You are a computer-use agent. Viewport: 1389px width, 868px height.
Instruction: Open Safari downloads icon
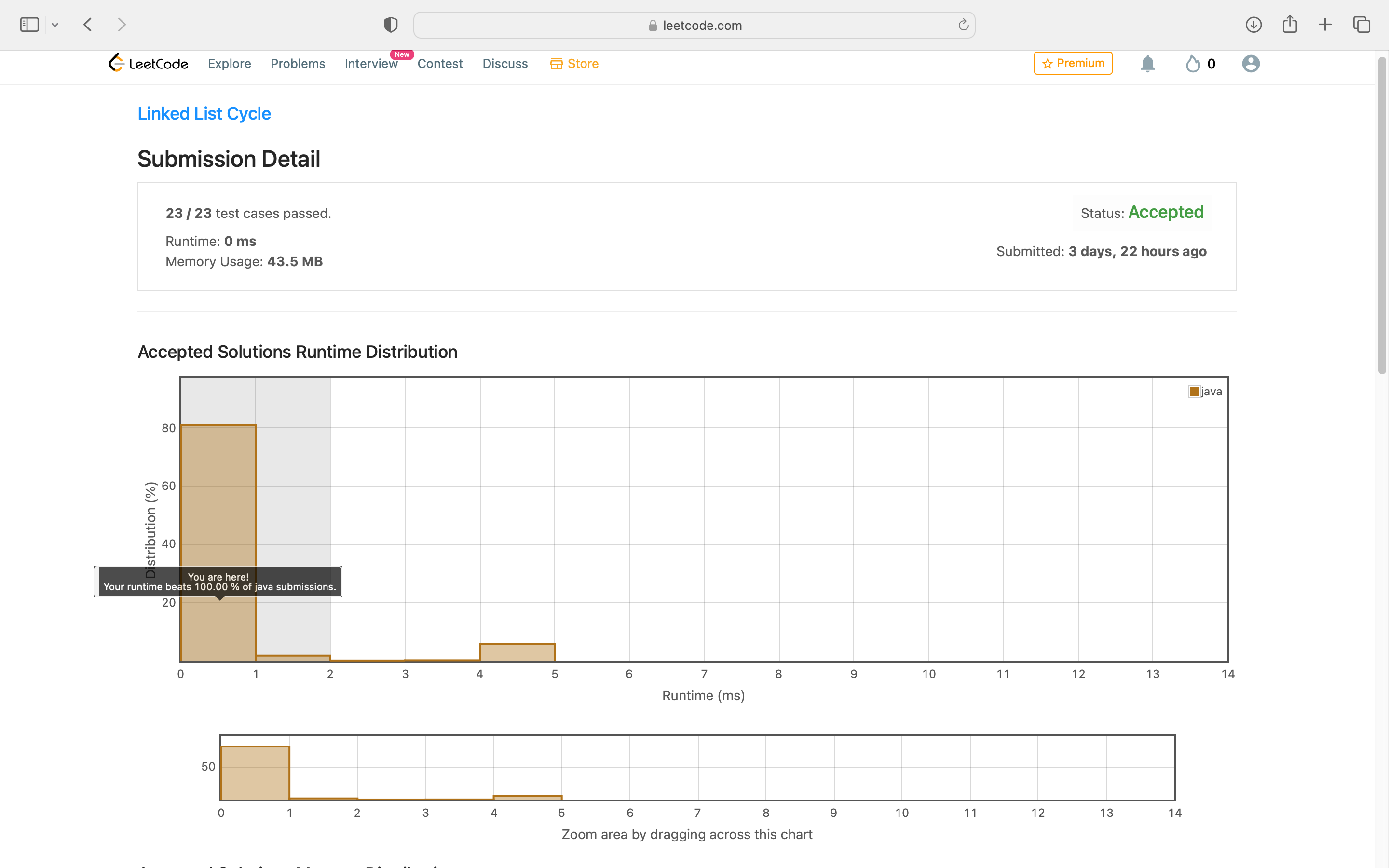click(1253, 25)
